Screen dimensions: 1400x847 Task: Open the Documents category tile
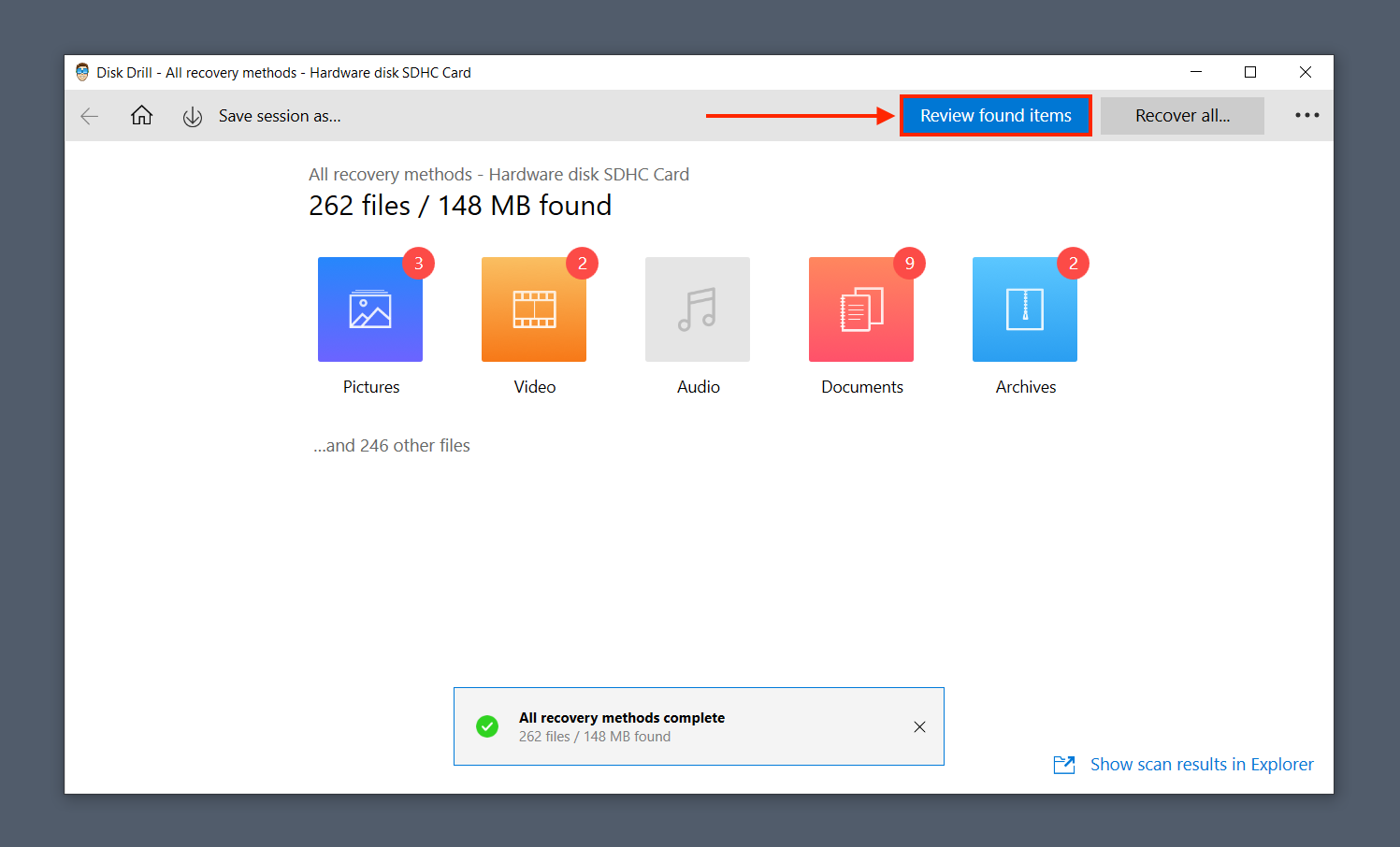pos(861,309)
